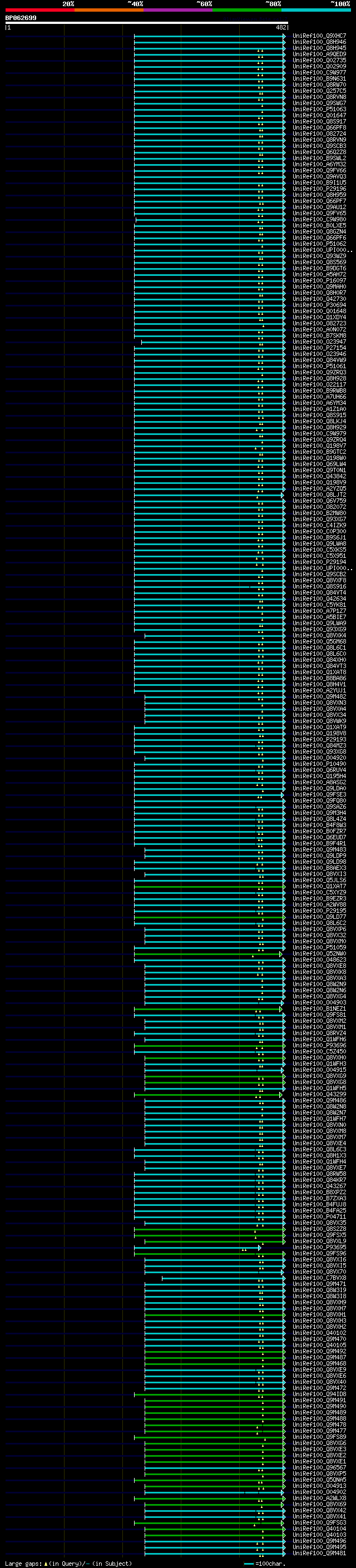Open the UniRef100_Q9FV66 record
The image size is (356, 1568).
319,170
